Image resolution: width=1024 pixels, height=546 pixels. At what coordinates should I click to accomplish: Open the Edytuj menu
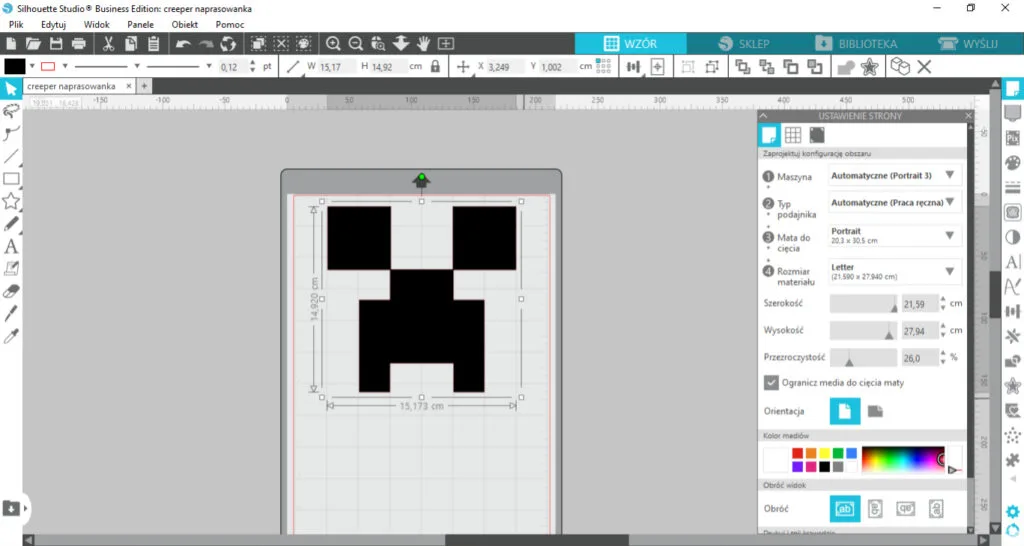54,24
